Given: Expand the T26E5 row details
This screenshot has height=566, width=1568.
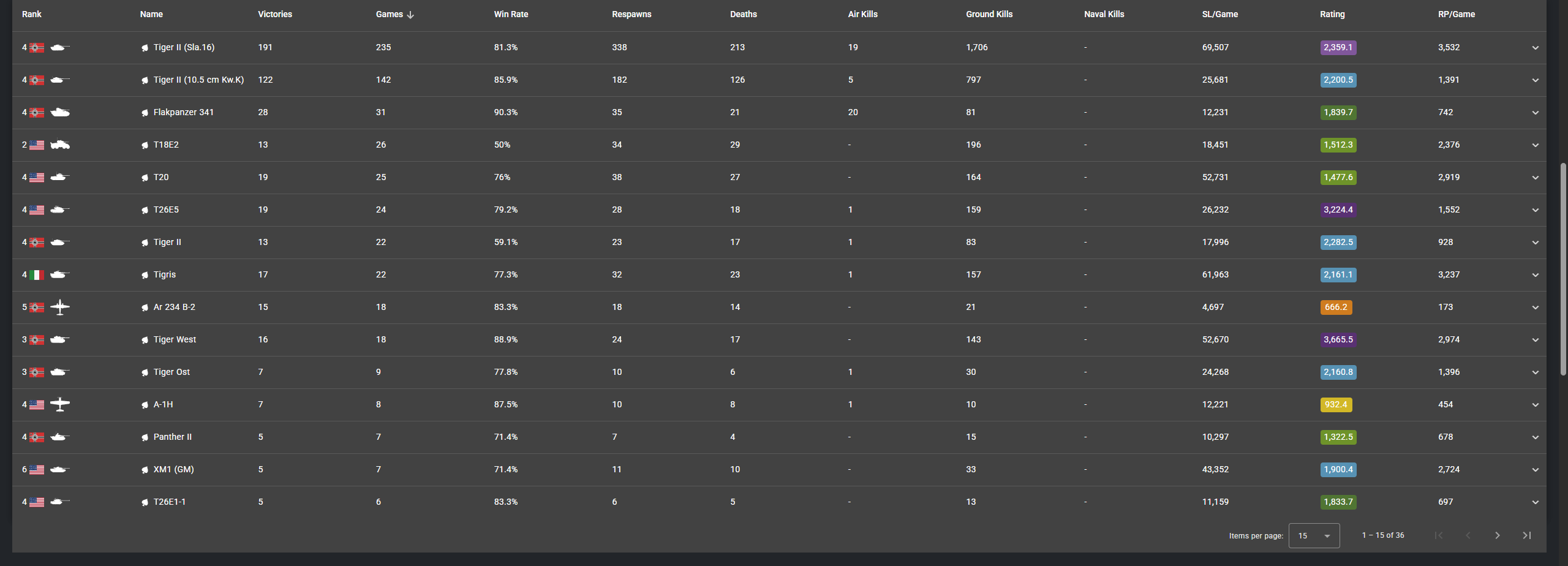Looking at the screenshot, I should [1535, 210].
